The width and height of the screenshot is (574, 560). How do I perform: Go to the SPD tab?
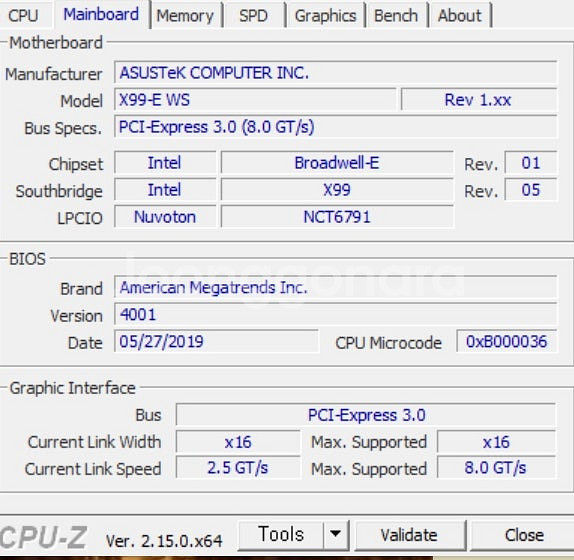click(x=253, y=16)
